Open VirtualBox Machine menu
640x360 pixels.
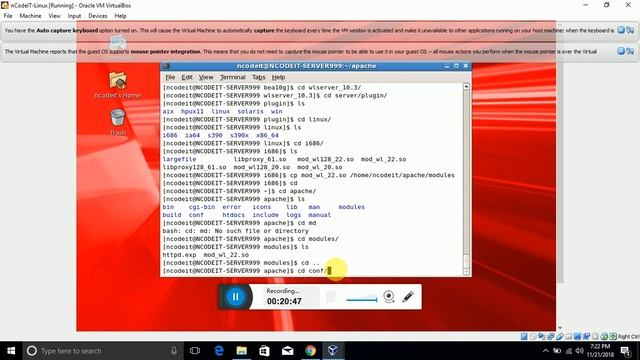pyautogui.click(x=30, y=16)
